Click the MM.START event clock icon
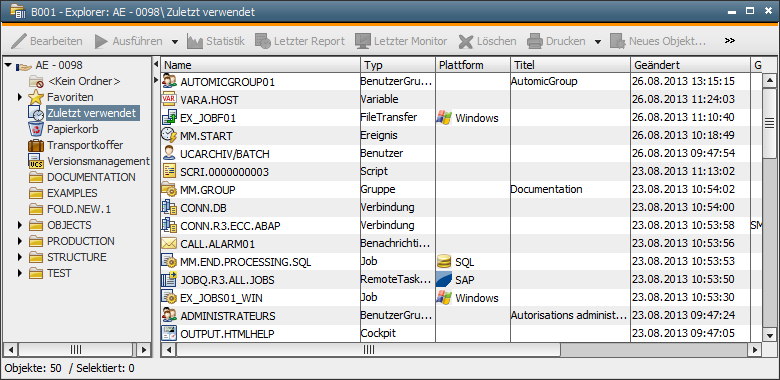The height and width of the screenshot is (380, 780). pyautogui.click(x=169, y=135)
